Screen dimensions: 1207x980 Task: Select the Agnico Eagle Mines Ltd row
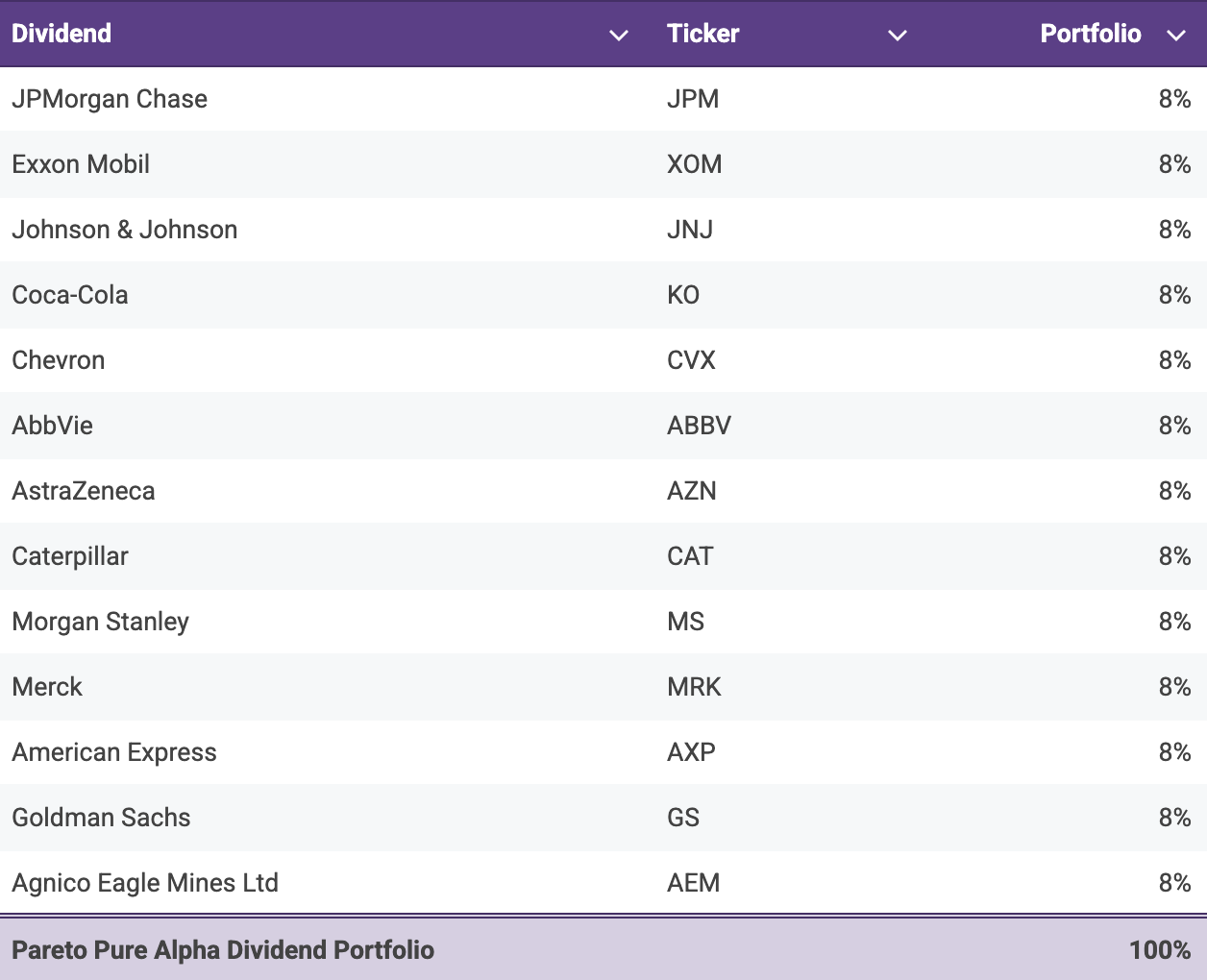click(145, 883)
